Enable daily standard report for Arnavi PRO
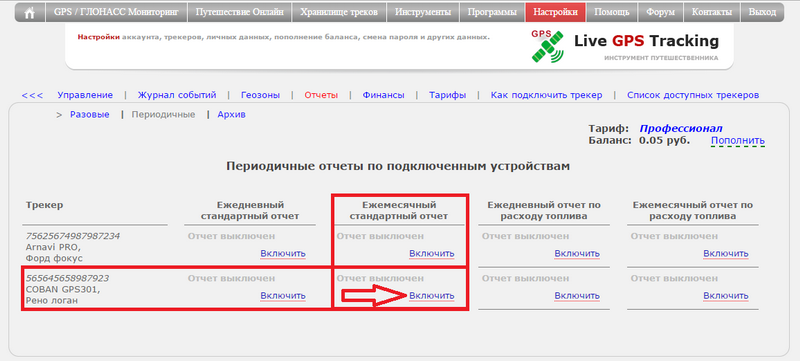This screenshot has width=800, height=361. 283,253
